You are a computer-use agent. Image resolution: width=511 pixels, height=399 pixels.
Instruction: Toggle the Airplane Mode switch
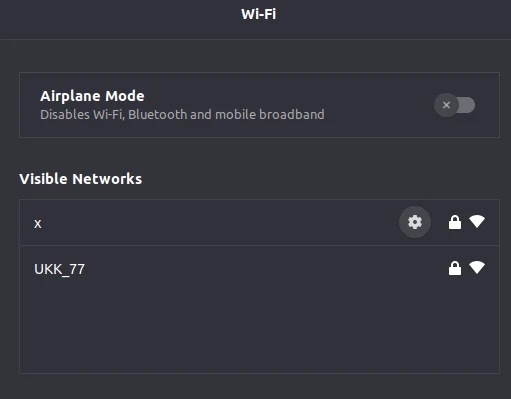pyautogui.click(x=455, y=105)
